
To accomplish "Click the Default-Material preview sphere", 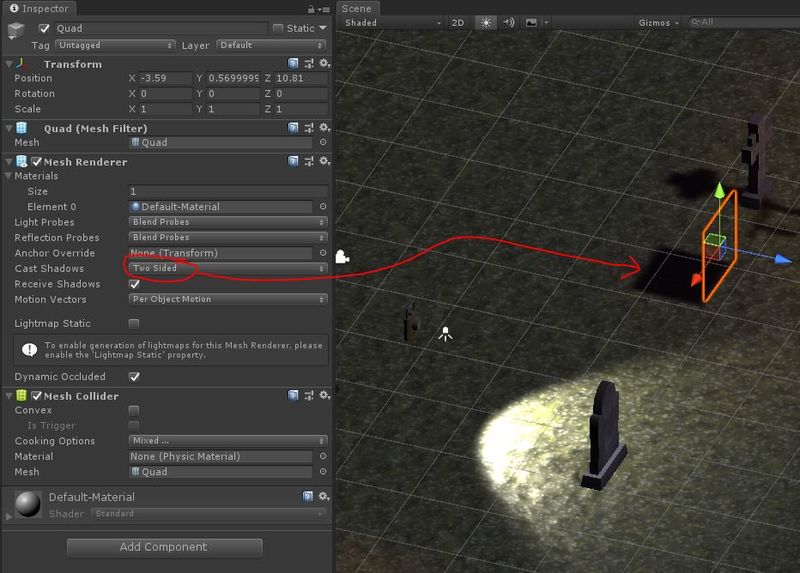I will 28,504.
